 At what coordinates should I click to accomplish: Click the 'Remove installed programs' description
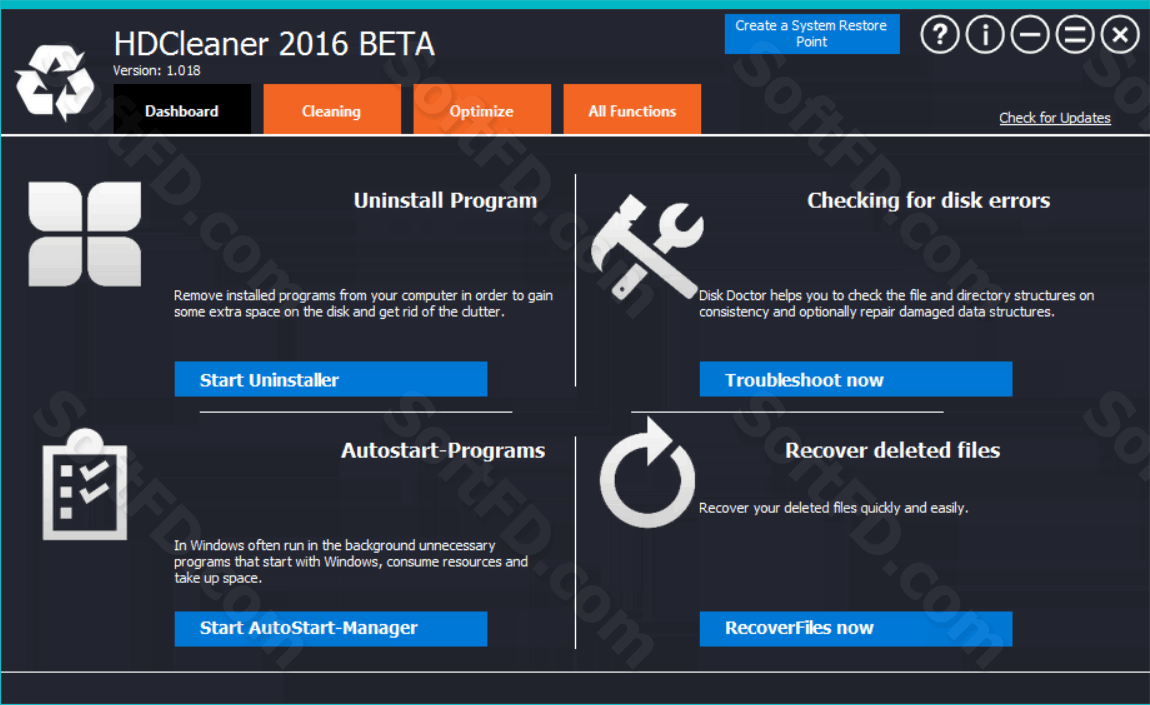363,304
